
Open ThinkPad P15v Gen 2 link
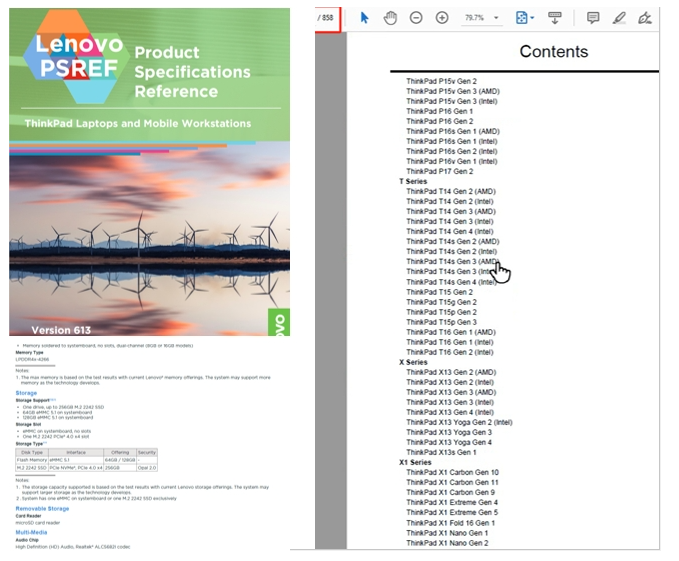tap(441, 81)
